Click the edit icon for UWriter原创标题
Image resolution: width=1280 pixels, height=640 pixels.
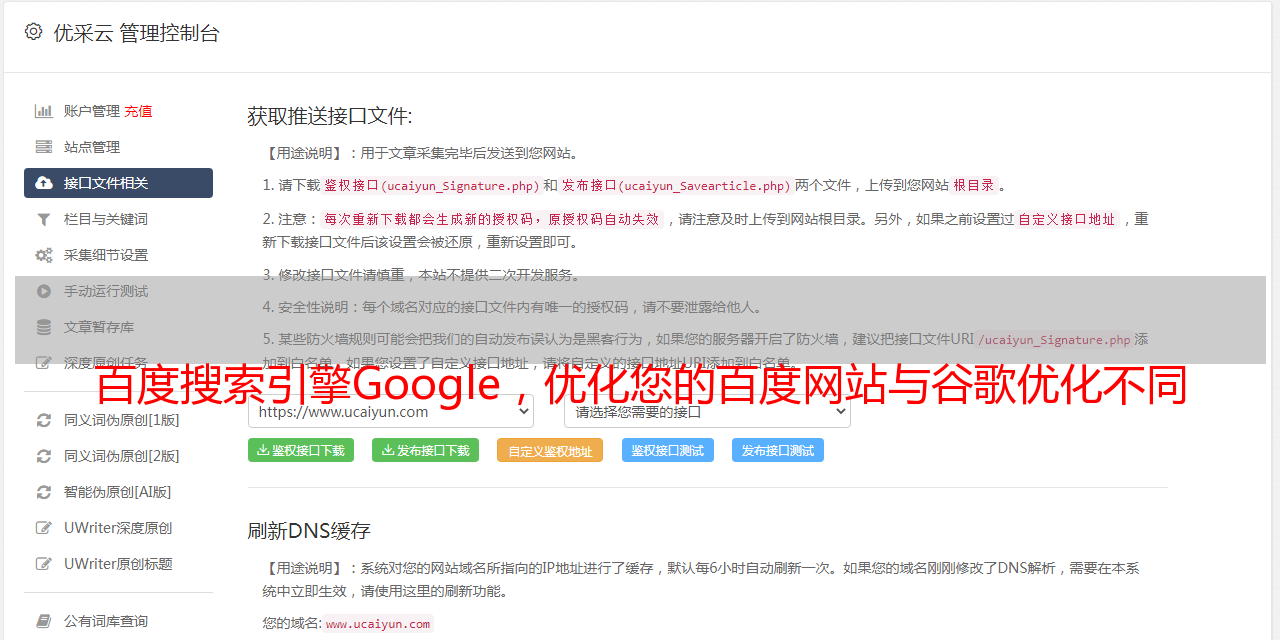43,564
